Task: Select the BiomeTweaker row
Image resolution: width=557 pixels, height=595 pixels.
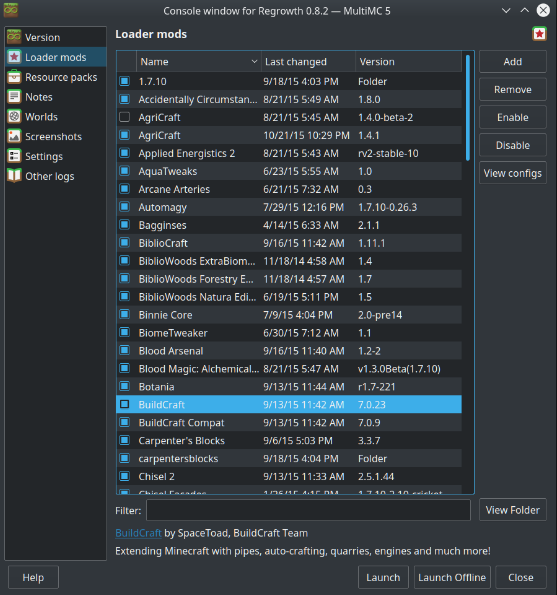Action: point(289,333)
